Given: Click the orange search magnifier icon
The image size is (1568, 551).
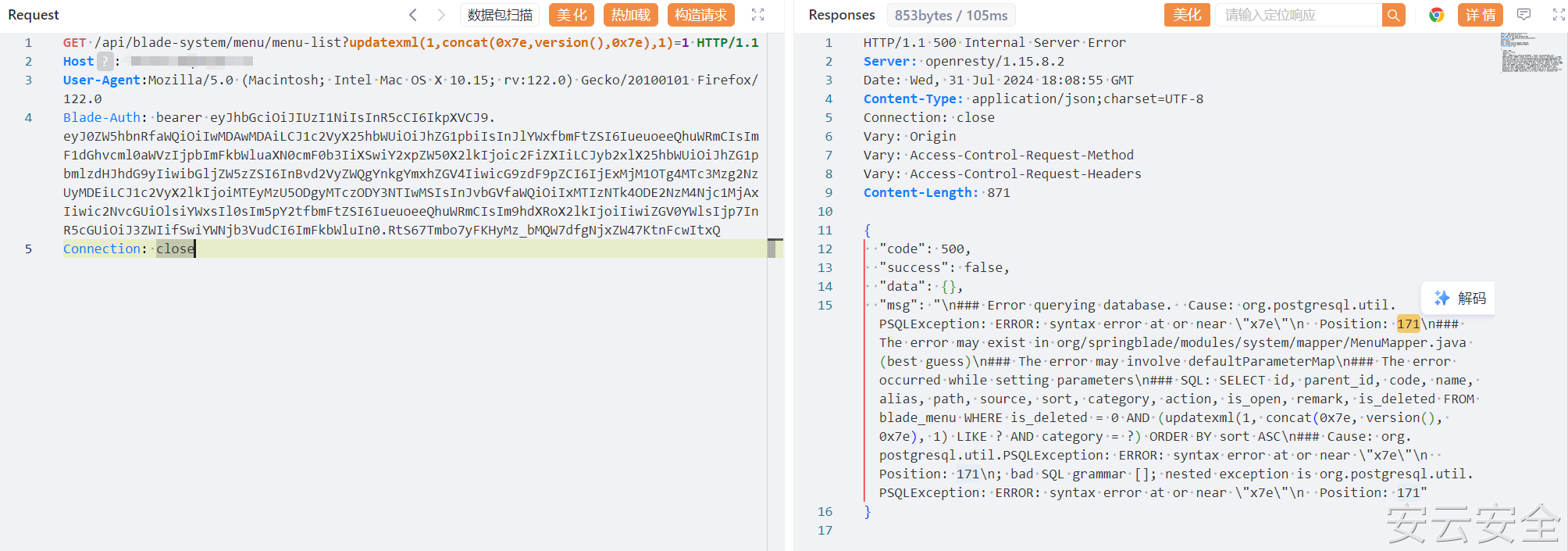Looking at the screenshot, I should (x=1393, y=15).
